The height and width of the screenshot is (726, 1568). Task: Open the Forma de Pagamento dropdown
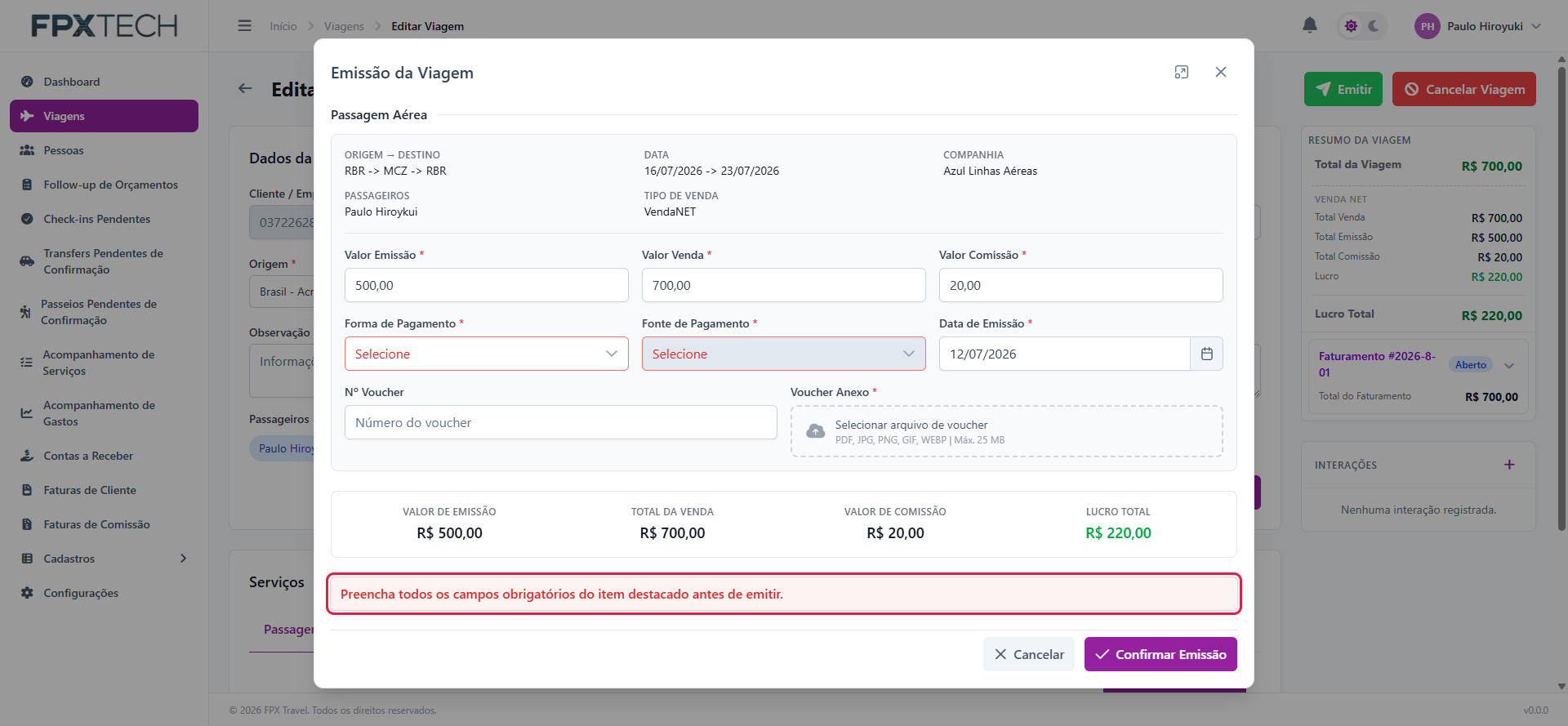487,354
